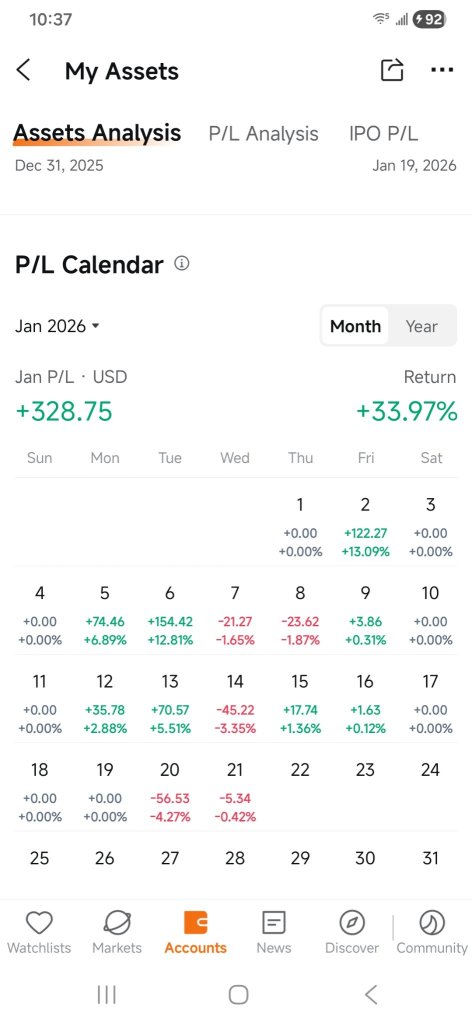Tap the back arrow beside My Assets
The width and height of the screenshot is (472, 1024).
click(x=24, y=70)
